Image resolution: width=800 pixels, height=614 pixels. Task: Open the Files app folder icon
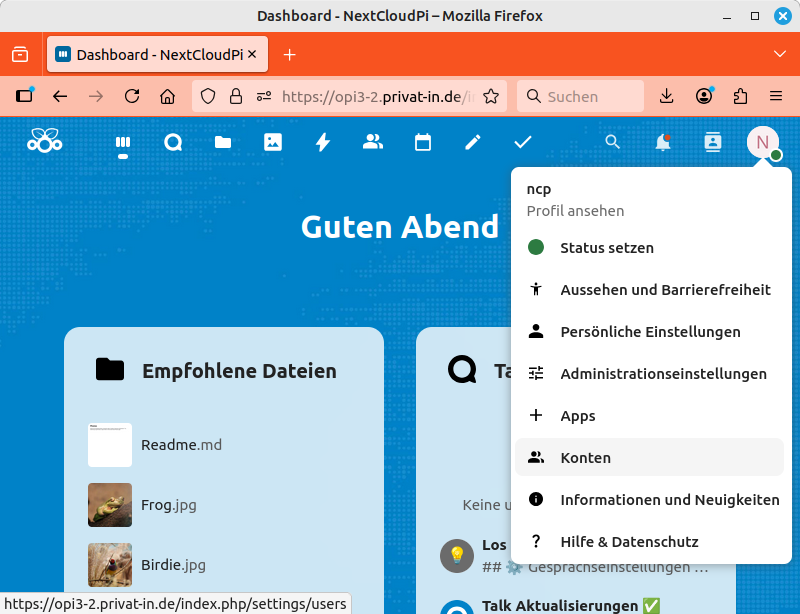pyautogui.click(x=223, y=142)
